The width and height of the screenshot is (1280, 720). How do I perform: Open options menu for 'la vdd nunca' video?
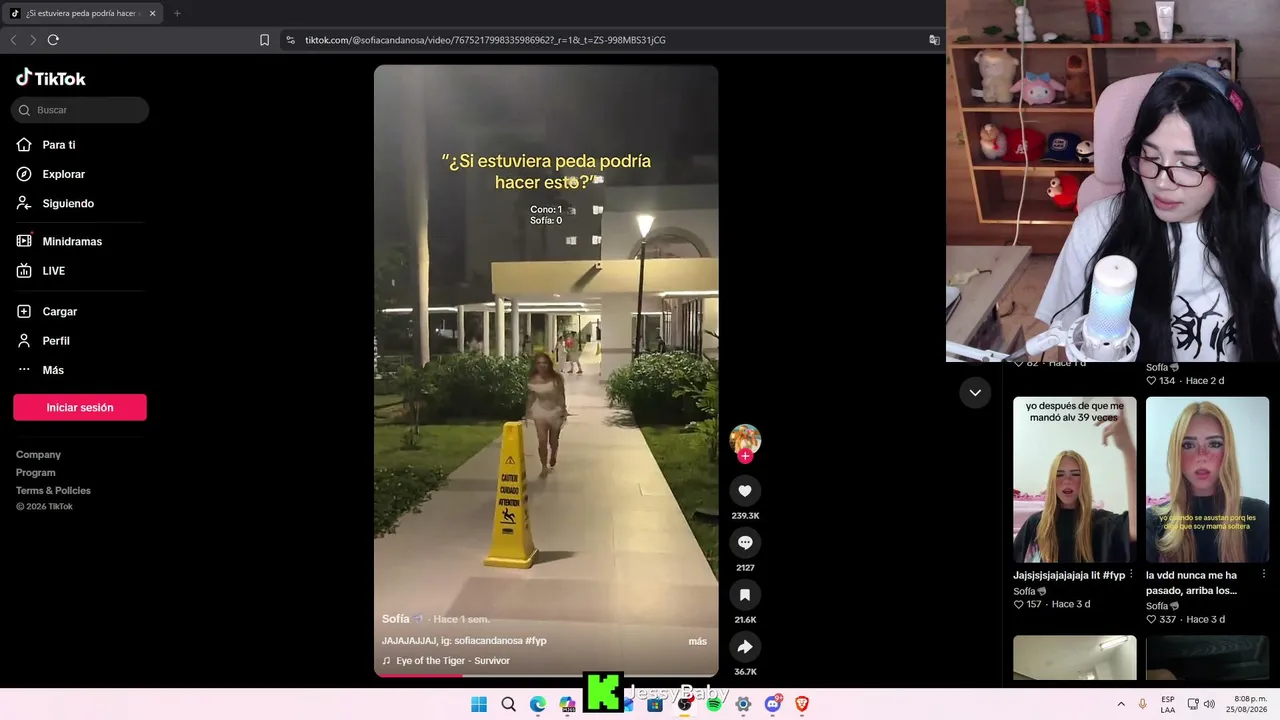pyautogui.click(x=1264, y=575)
